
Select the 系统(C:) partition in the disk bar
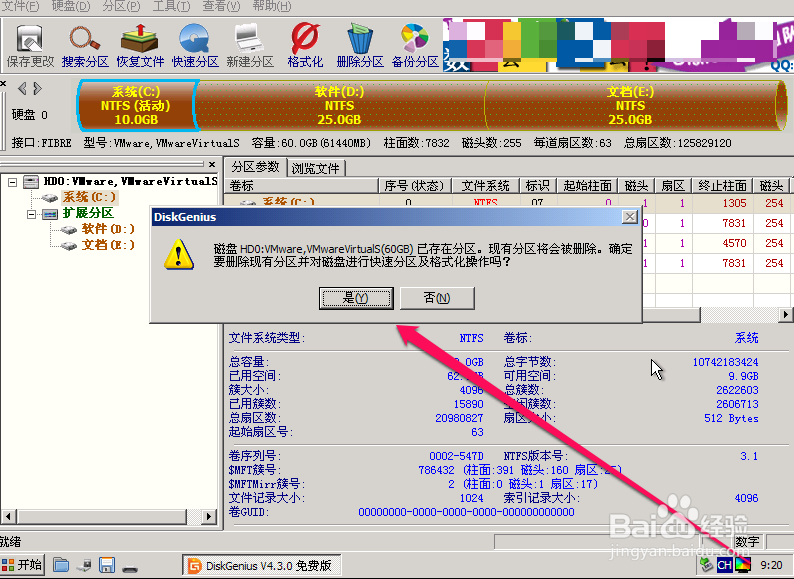point(136,105)
